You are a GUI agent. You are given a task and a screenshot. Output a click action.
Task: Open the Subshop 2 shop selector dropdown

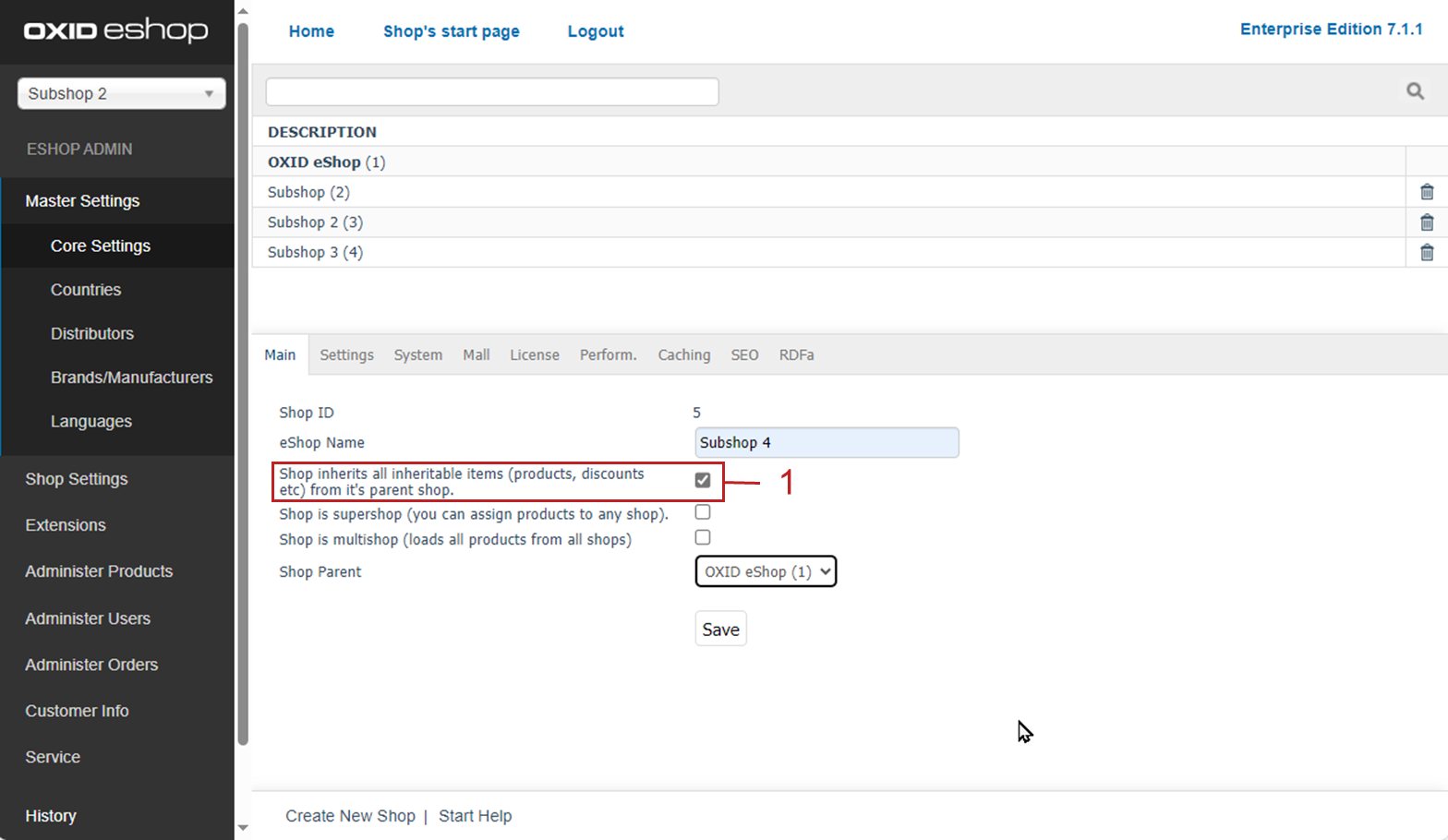[122, 93]
